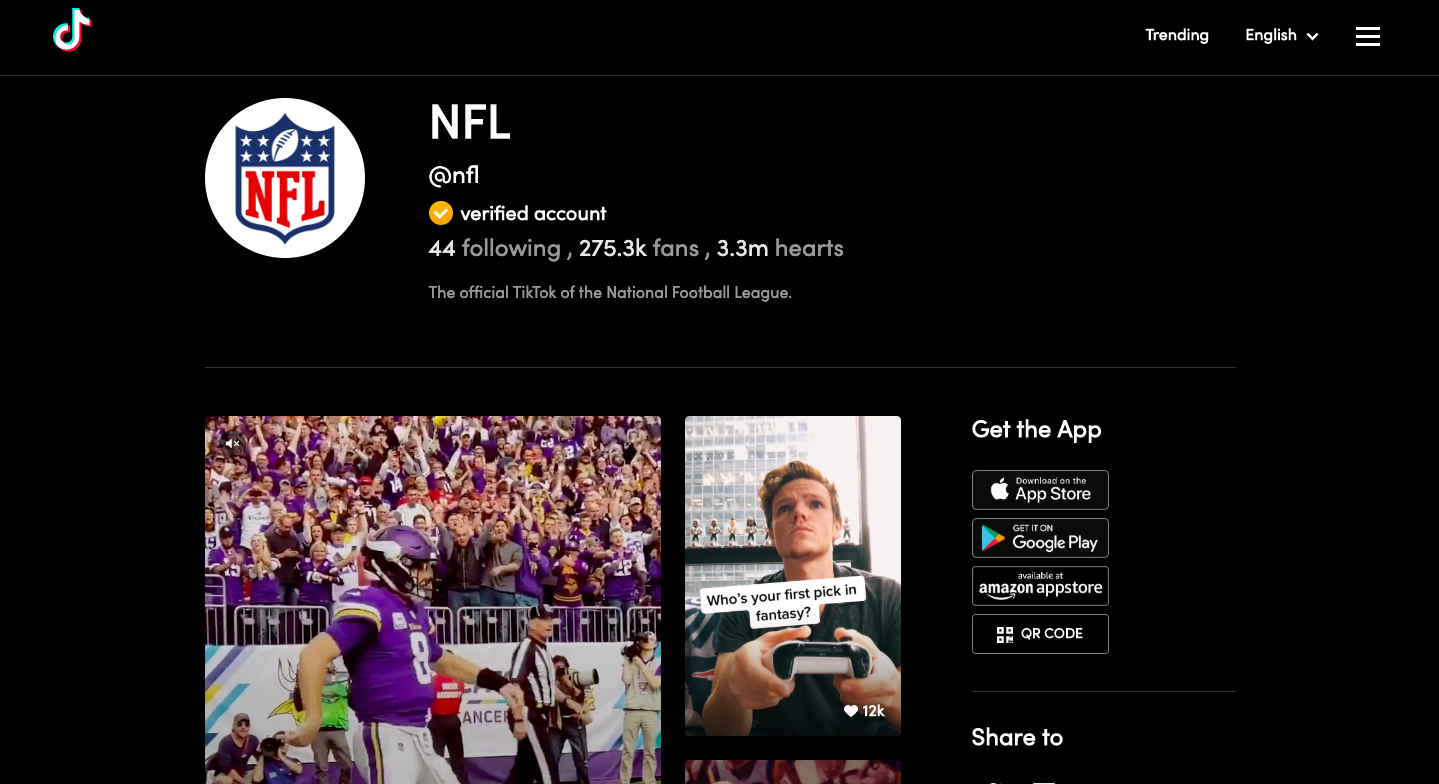
Task: Open the fantasy first pick video
Action: click(x=793, y=576)
